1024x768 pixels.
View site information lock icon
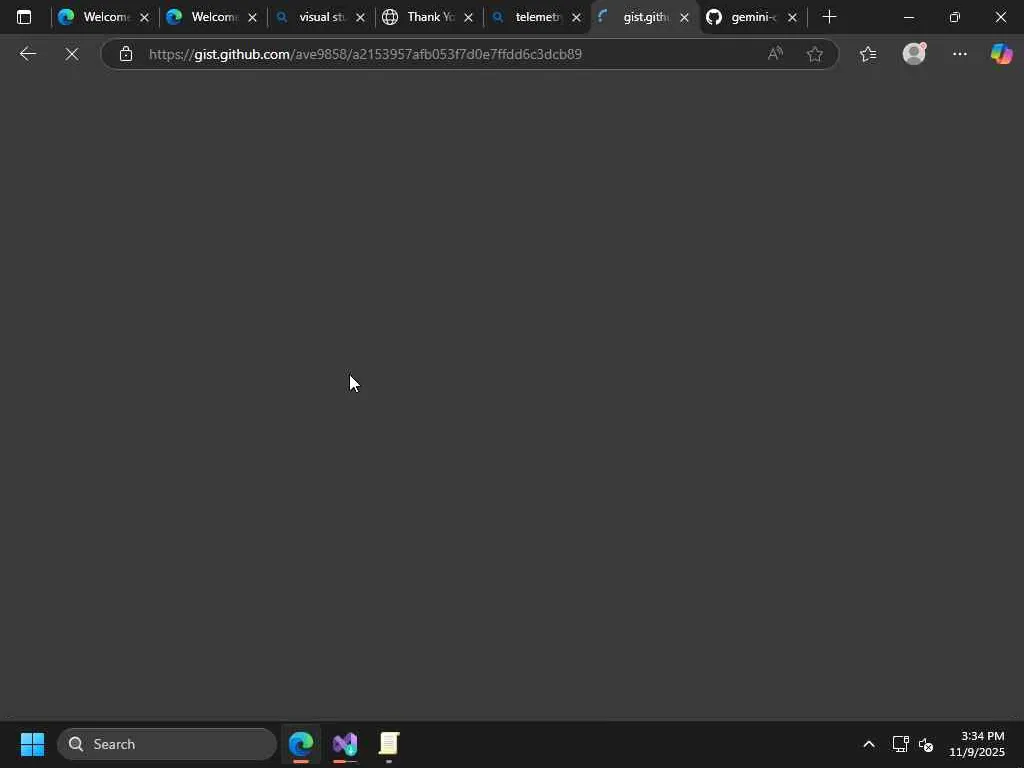click(x=126, y=54)
